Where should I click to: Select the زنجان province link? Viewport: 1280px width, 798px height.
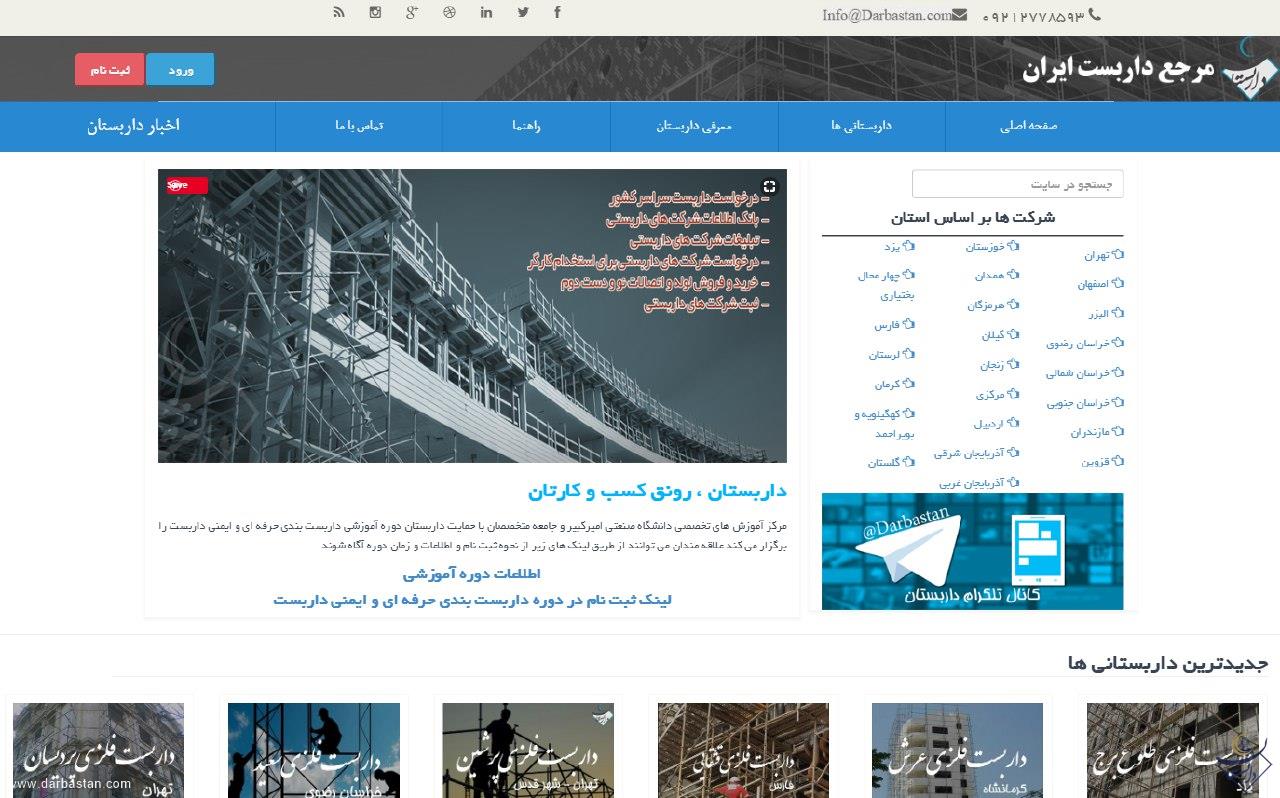[999, 364]
